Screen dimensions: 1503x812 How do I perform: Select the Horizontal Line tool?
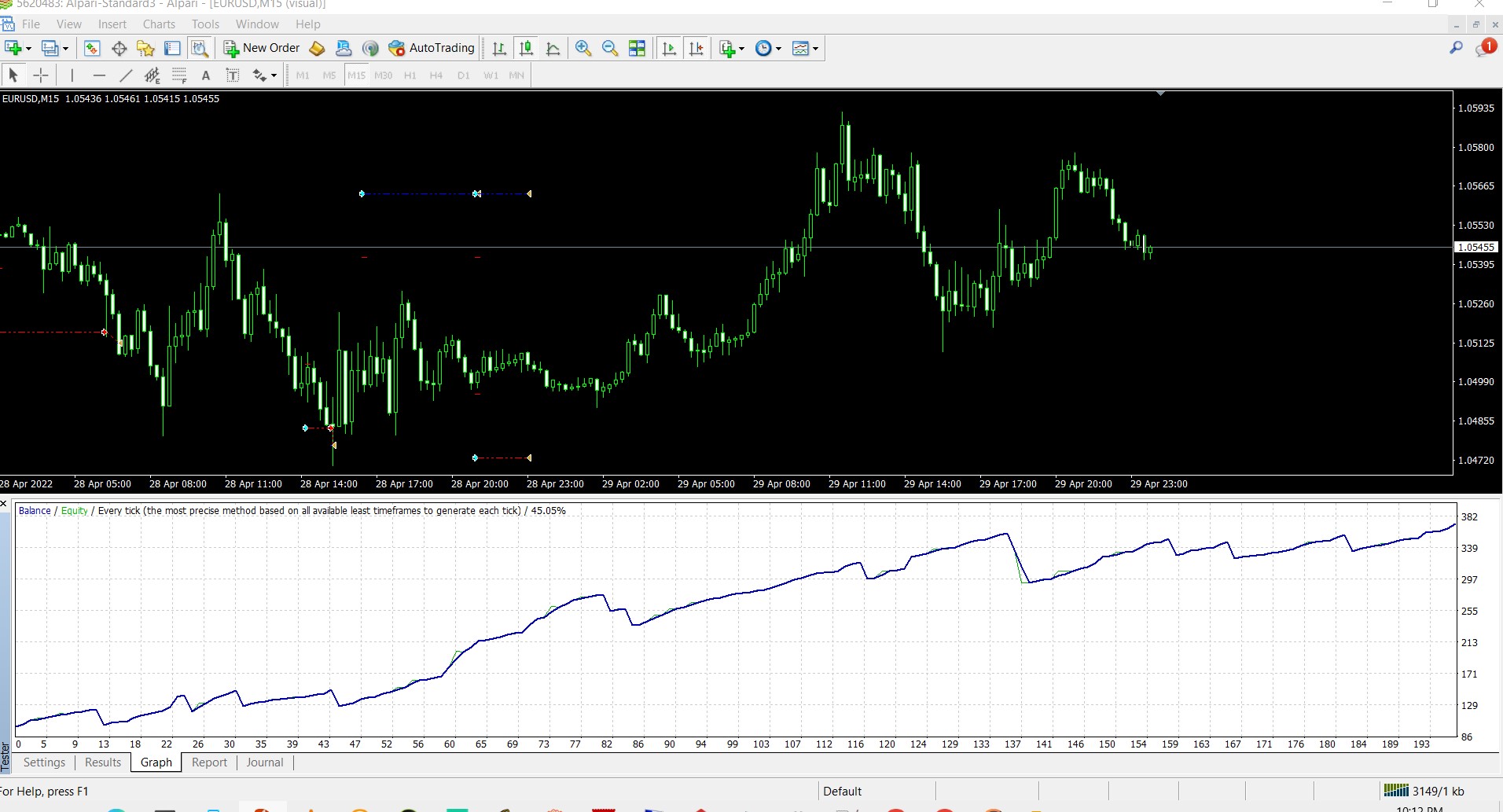99,75
